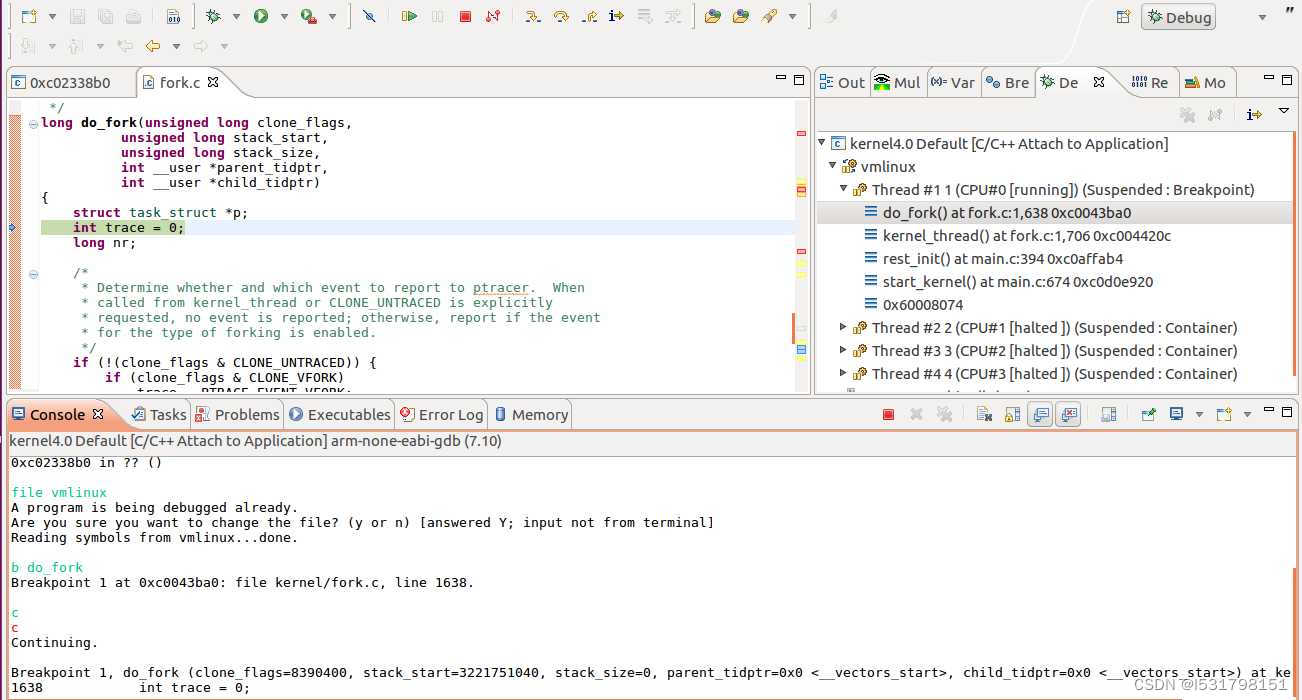The width and height of the screenshot is (1302, 700).
Task: Clear the Console output
Action: coord(983,413)
